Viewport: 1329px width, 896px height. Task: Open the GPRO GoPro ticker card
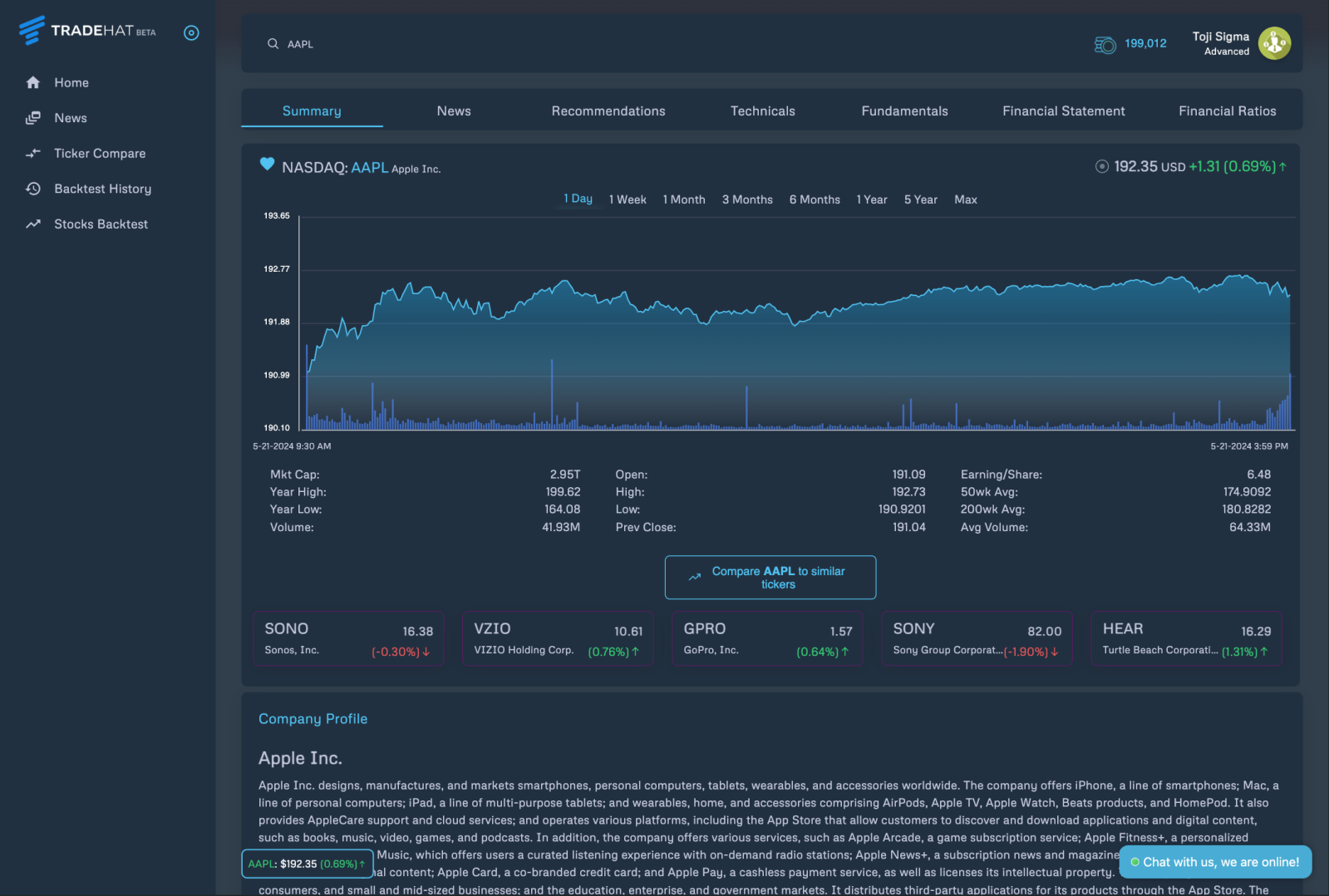click(767, 639)
